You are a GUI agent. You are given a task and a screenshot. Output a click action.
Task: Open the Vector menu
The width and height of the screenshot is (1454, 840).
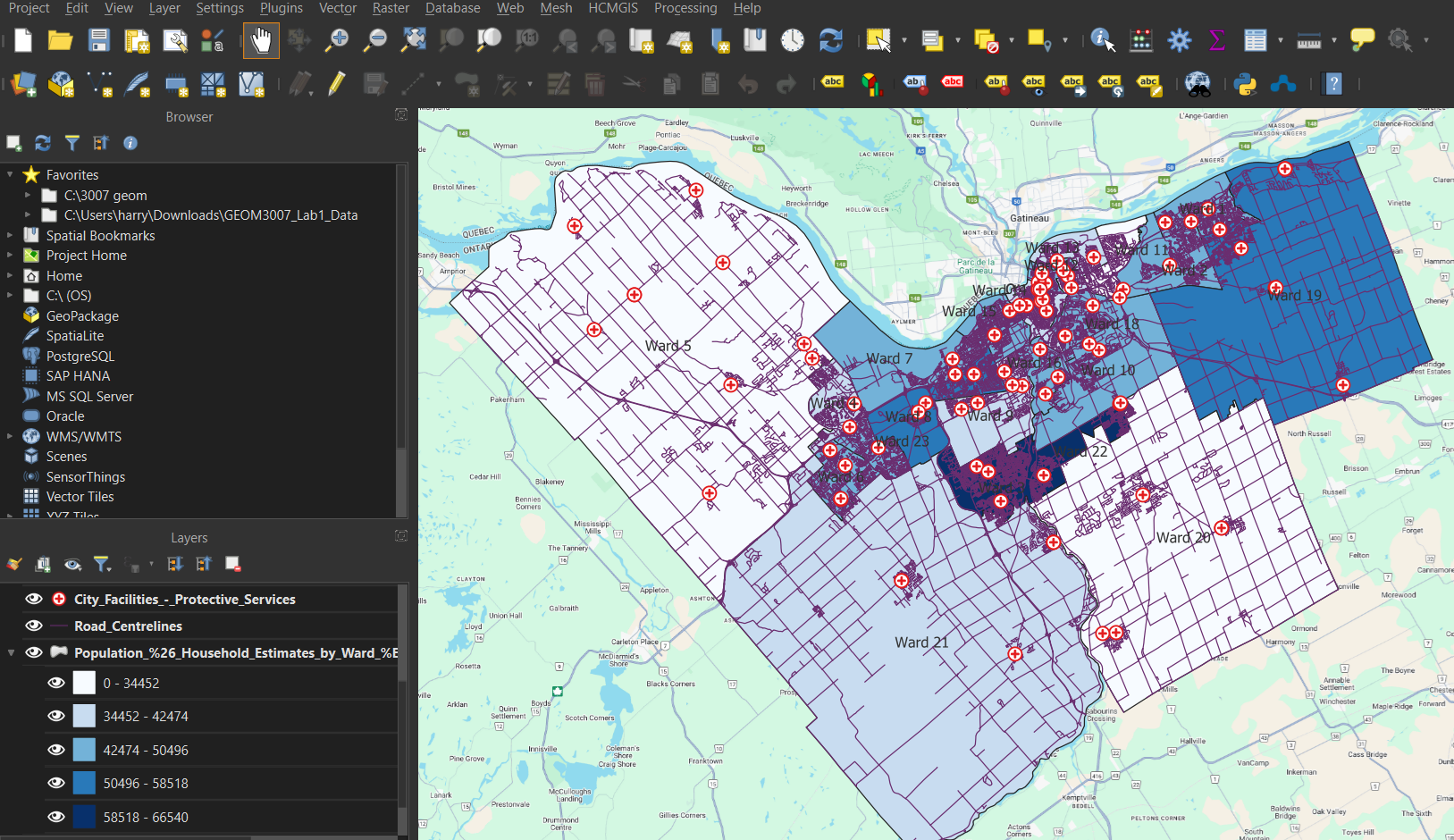(x=337, y=8)
